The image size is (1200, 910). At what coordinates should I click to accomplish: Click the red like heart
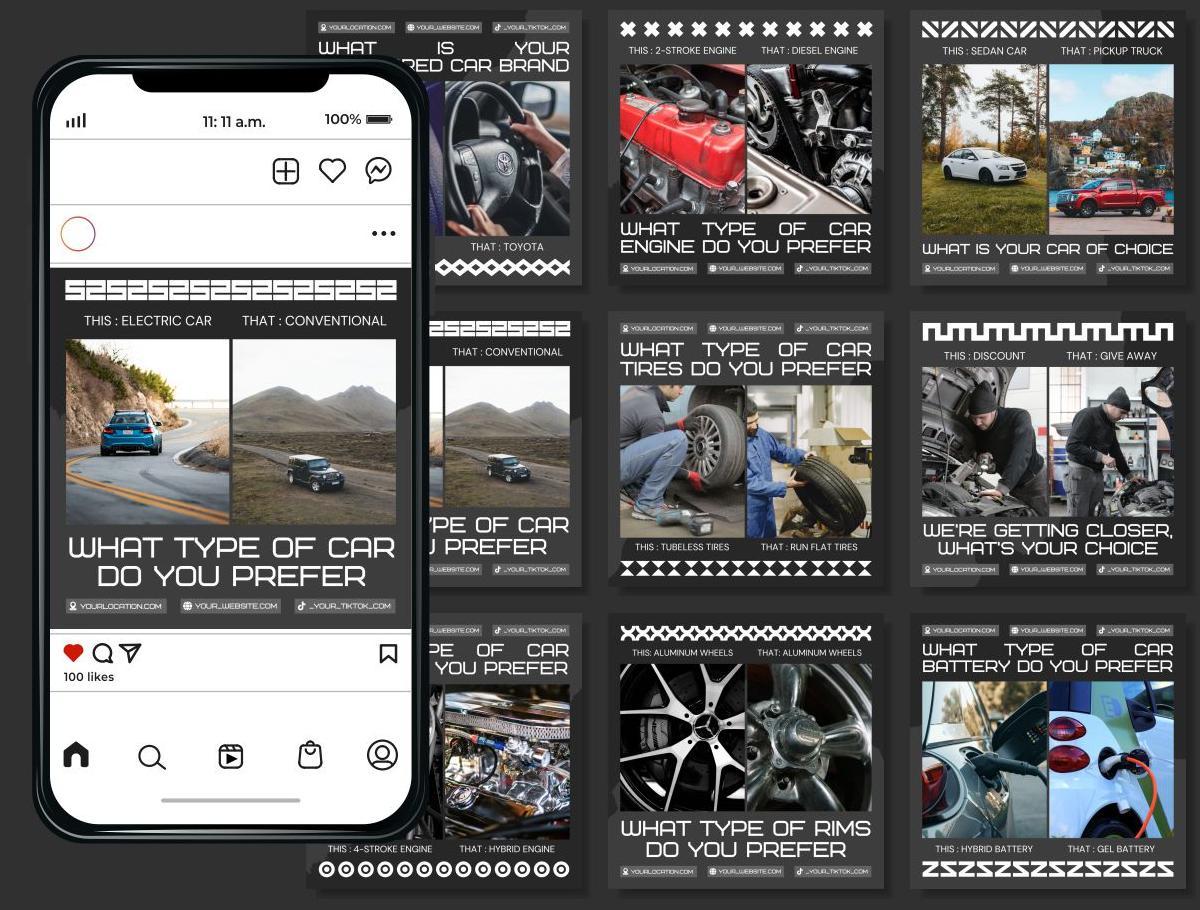pyautogui.click(x=73, y=653)
